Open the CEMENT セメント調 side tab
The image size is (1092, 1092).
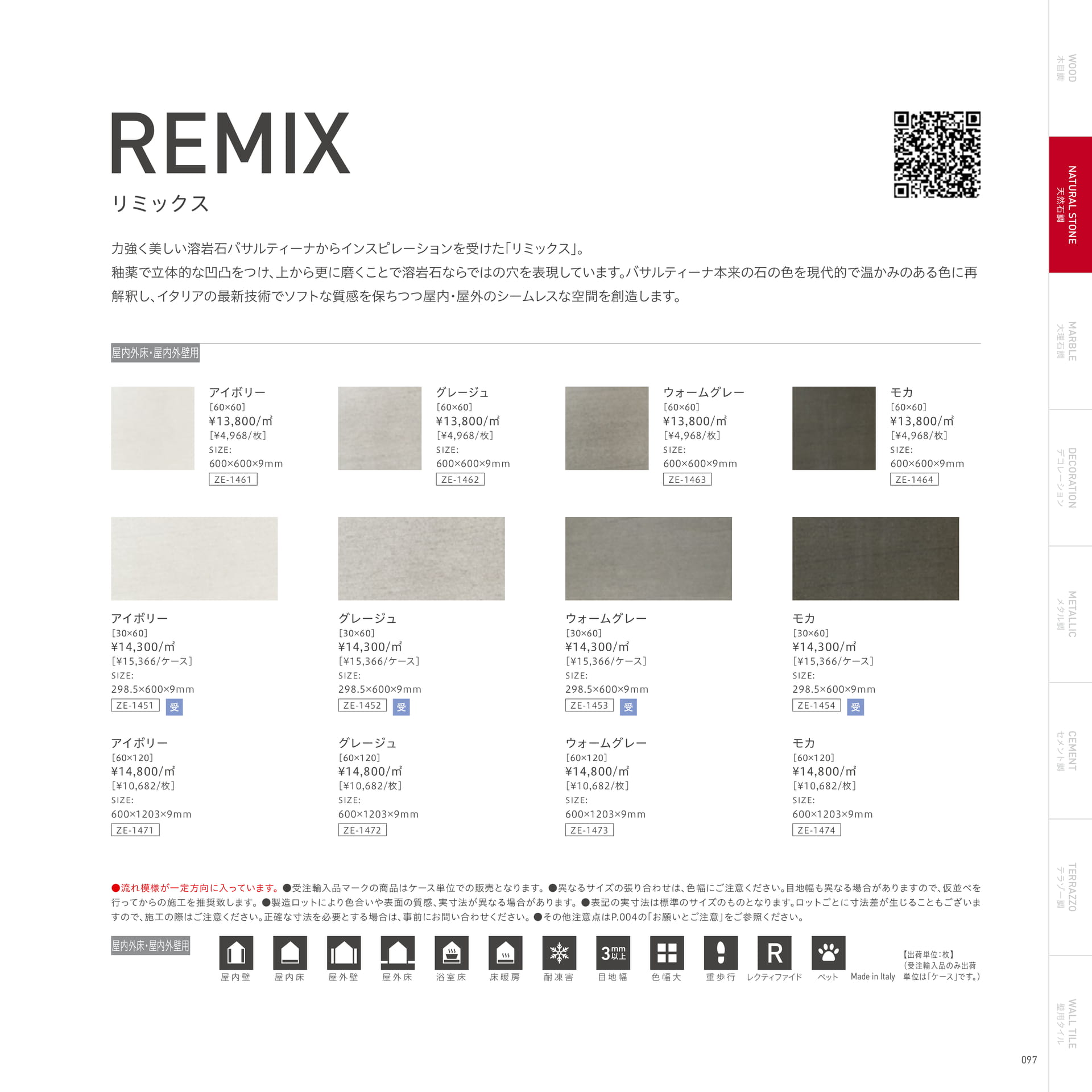[x=1070, y=751]
